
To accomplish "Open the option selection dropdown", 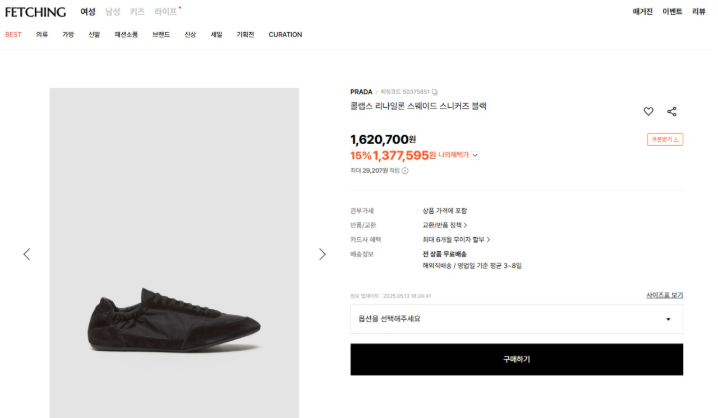I will [517, 319].
